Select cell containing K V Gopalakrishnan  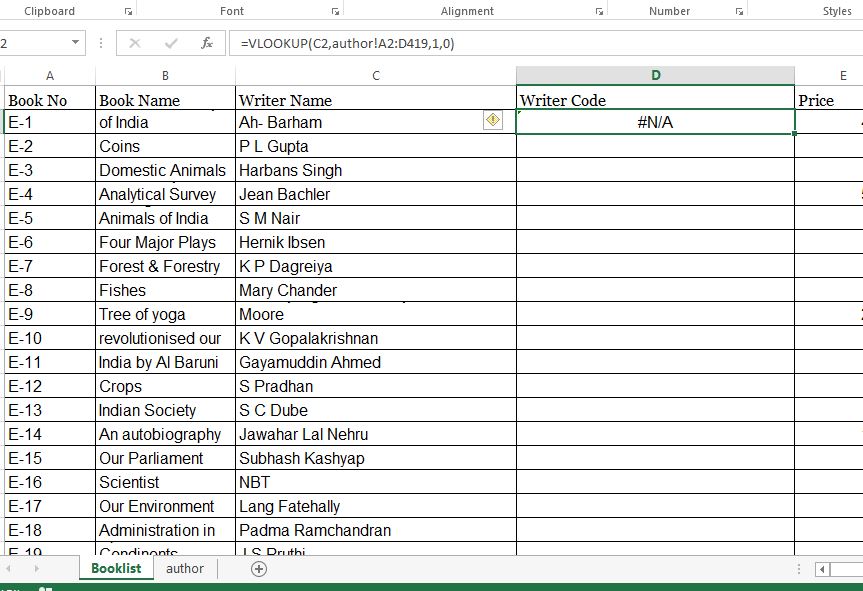(376, 338)
